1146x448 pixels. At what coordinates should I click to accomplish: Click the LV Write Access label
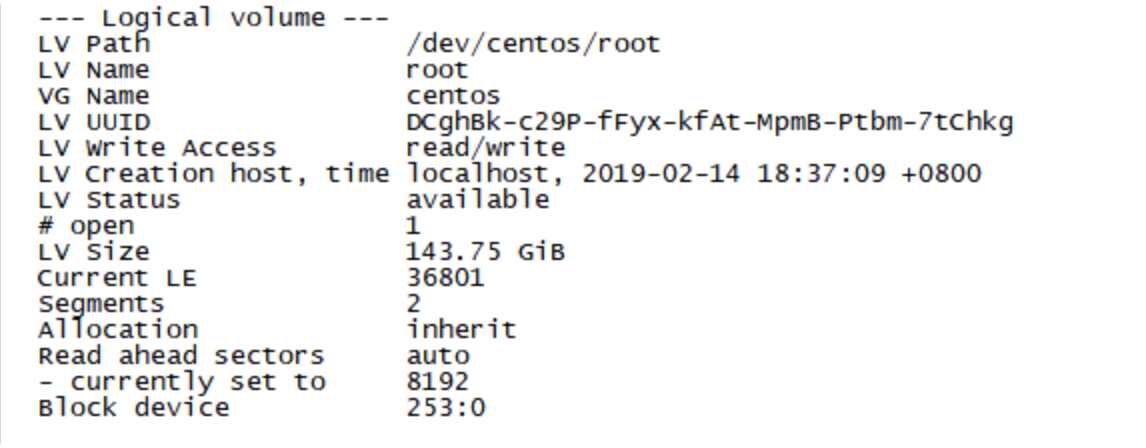point(156,148)
